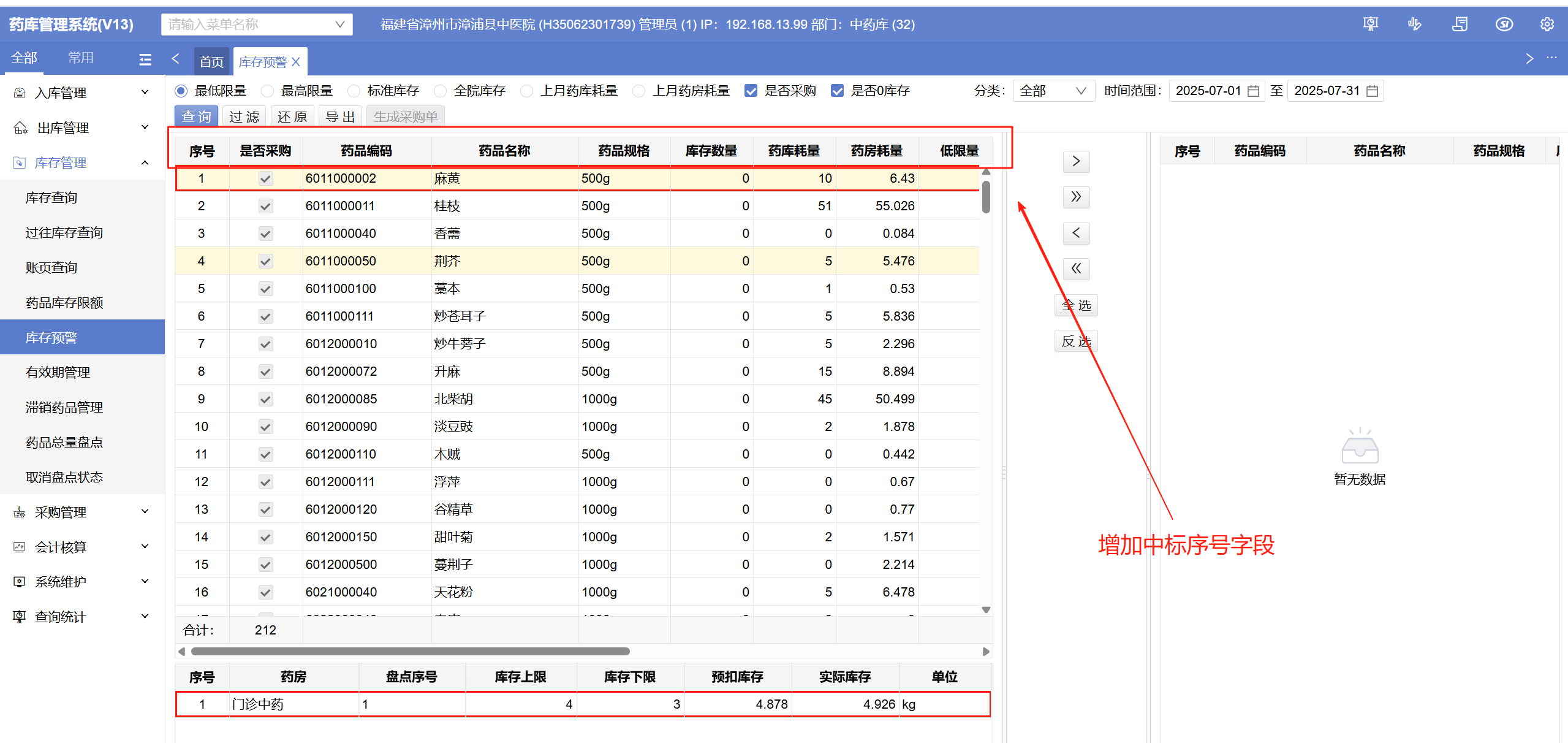Image resolution: width=1568 pixels, height=743 pixels.
Task: Open calendar icon of start date 2025-07-01
Action: [1254, 91]
